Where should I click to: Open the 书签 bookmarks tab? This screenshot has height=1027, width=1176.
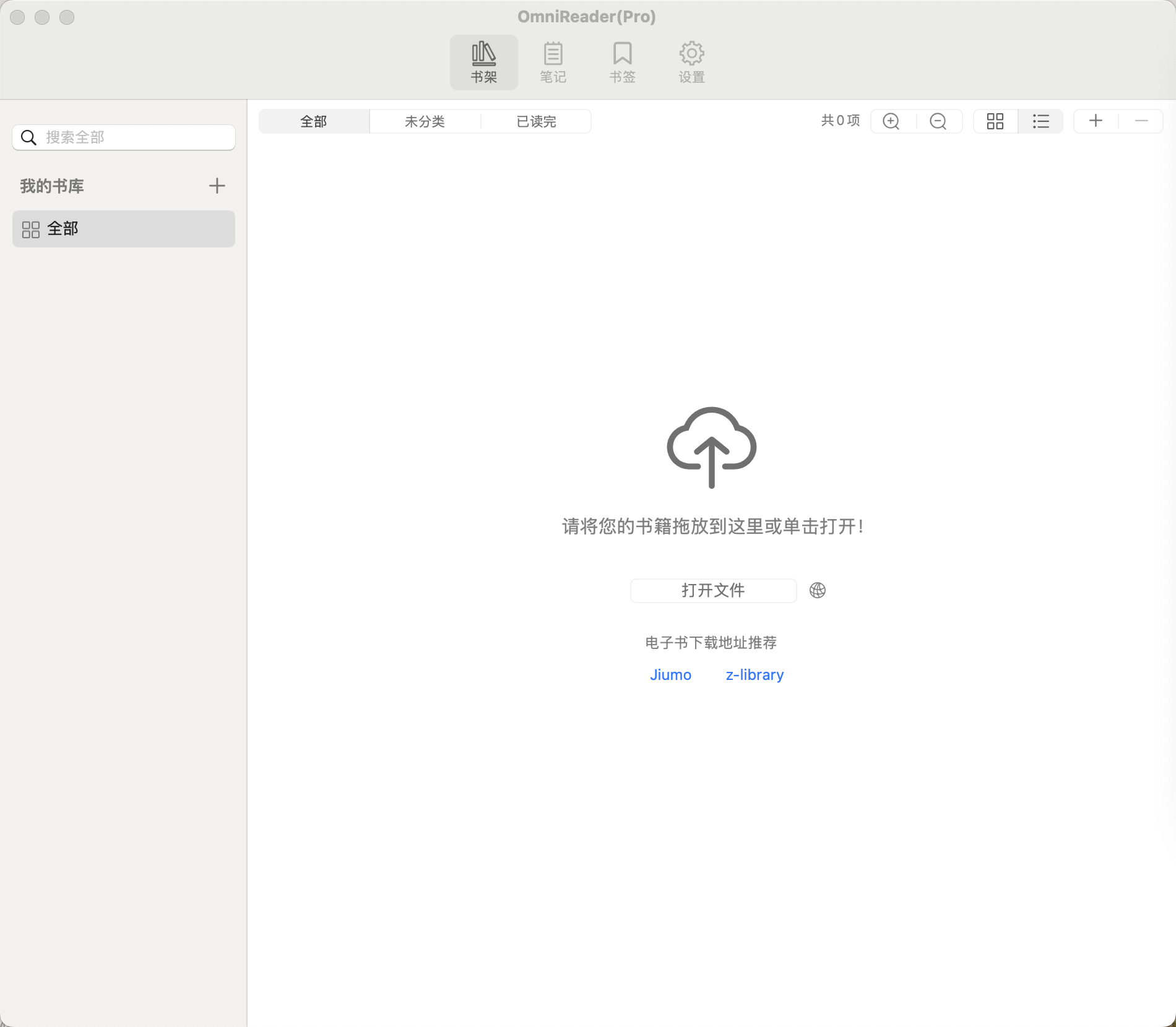click(x=622, y=62)
